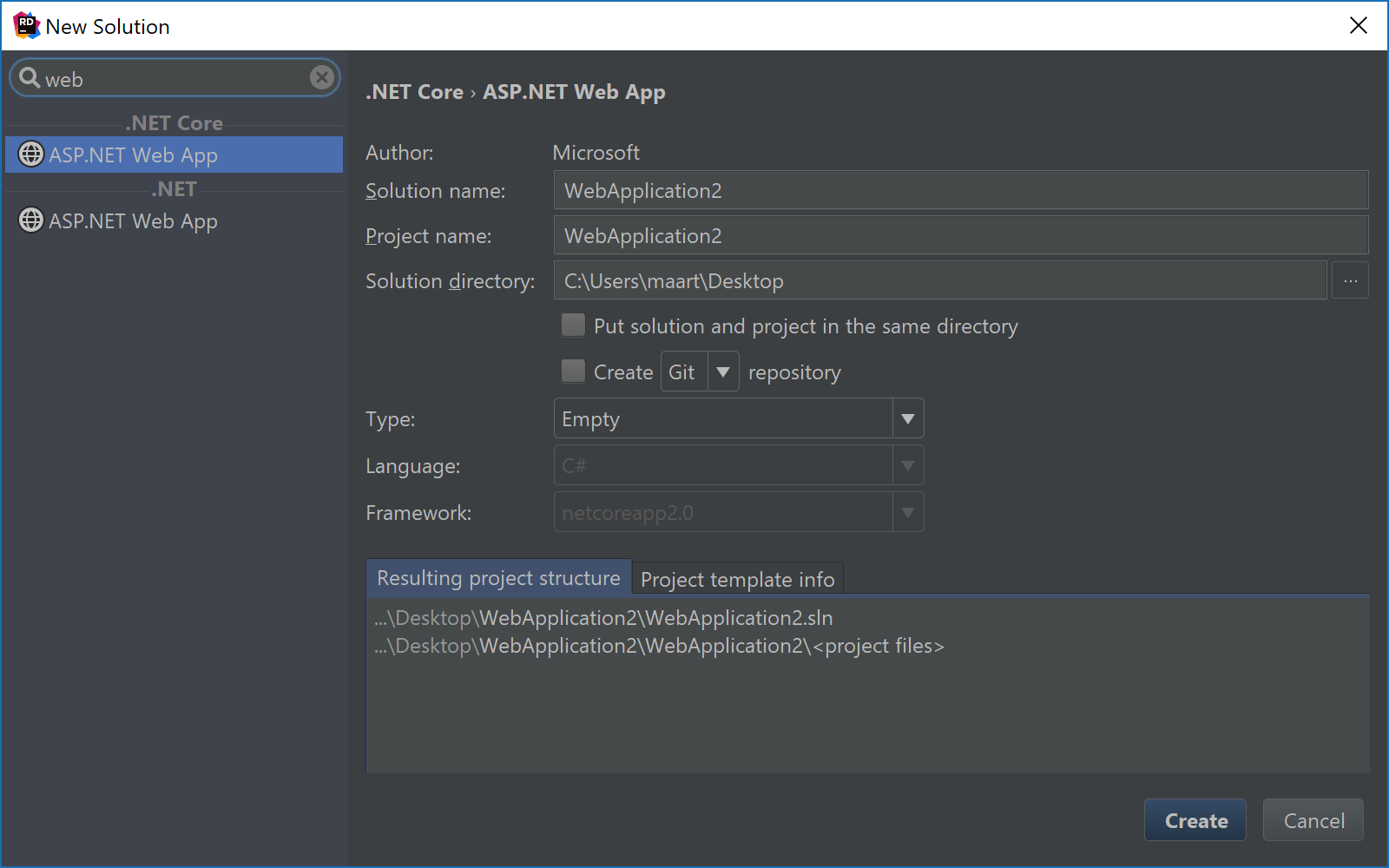Switch to Project template info tab

(738, 579)
